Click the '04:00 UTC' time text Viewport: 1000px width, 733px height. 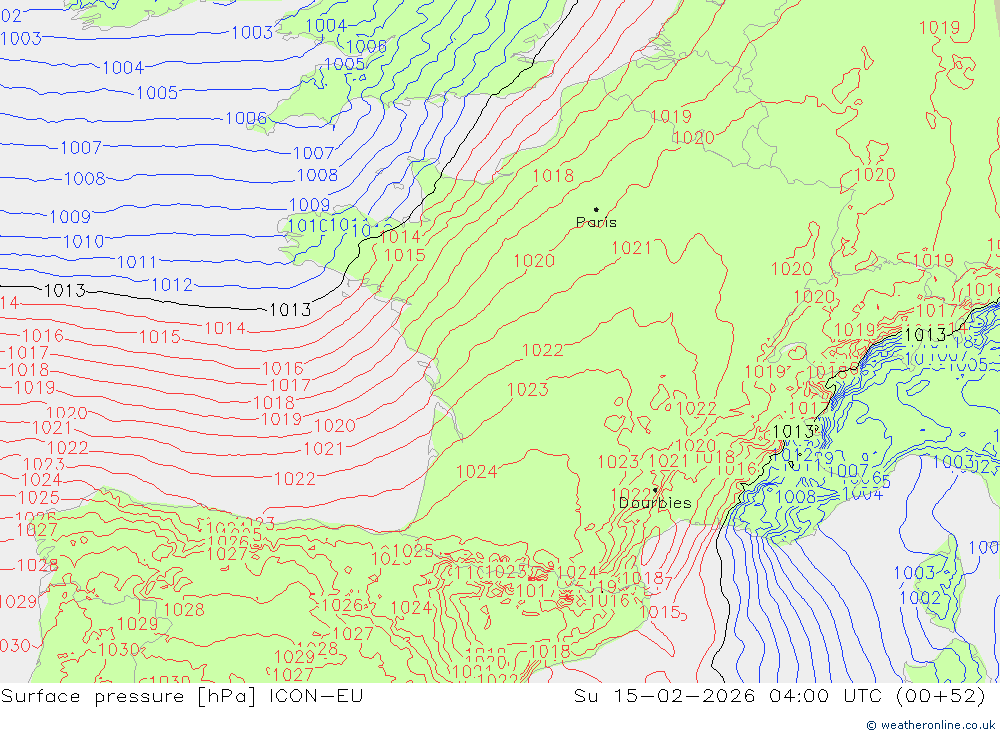[x=826, y=696]
